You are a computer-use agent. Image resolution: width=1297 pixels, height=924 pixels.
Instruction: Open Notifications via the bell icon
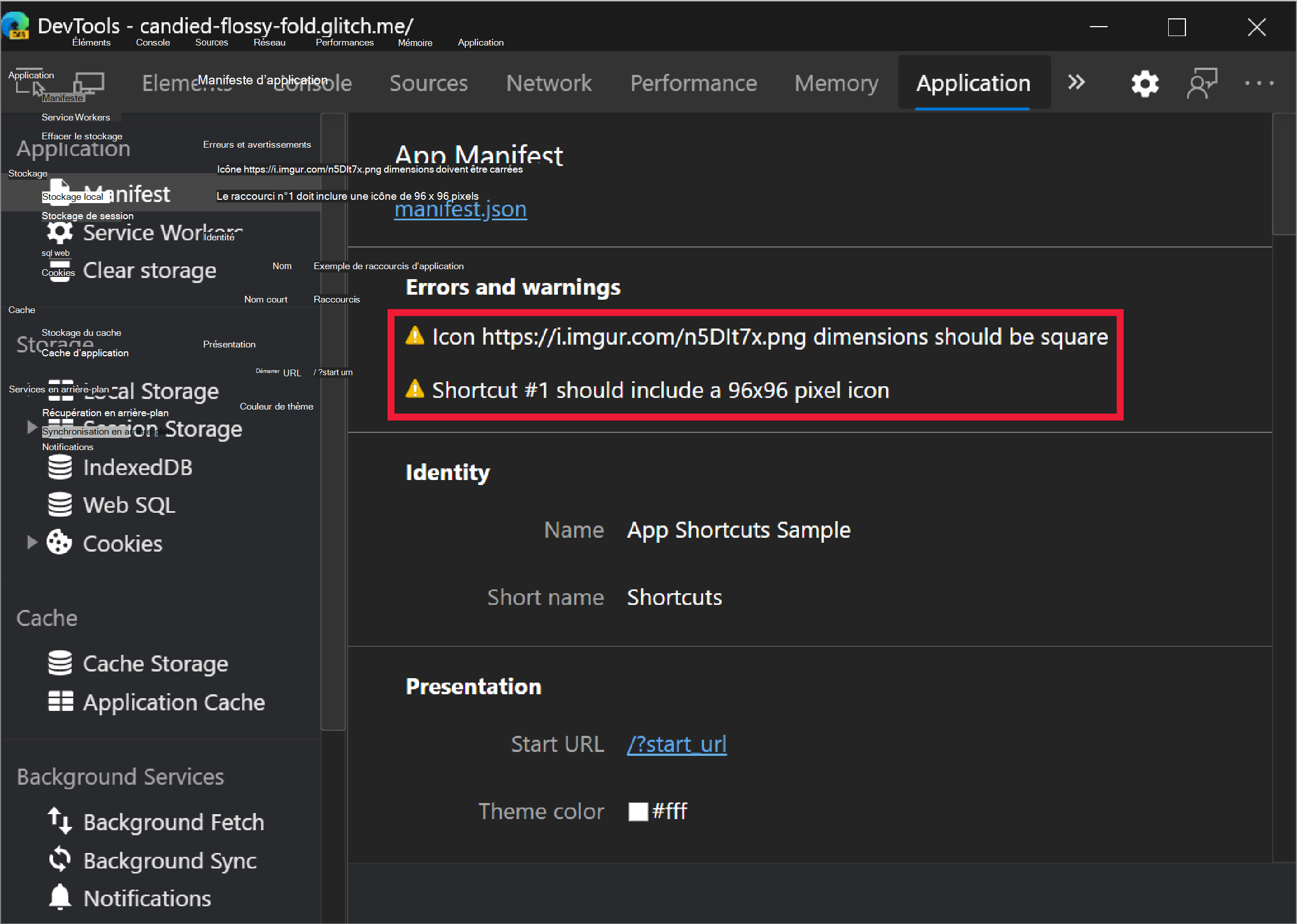[59, 897]
